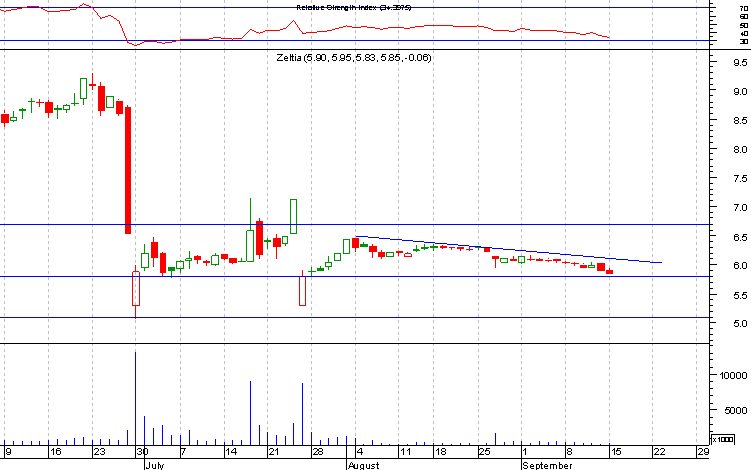Select the September month label
751x470 pixels.
click(x=547, y=465)
